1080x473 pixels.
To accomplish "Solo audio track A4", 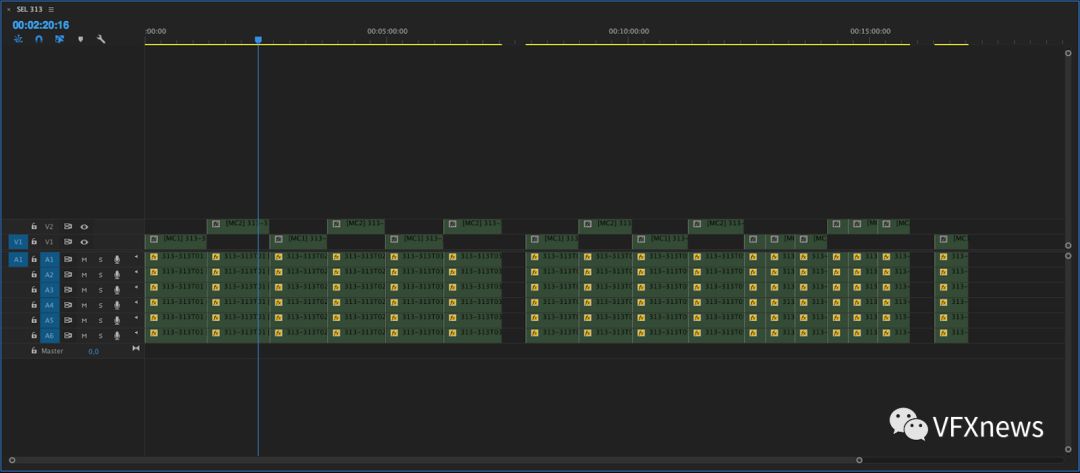I will [x=99, y=305].
